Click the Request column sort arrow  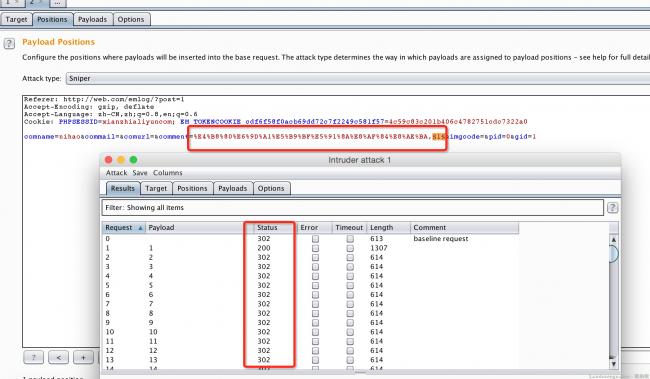click(x=140, y=228)
